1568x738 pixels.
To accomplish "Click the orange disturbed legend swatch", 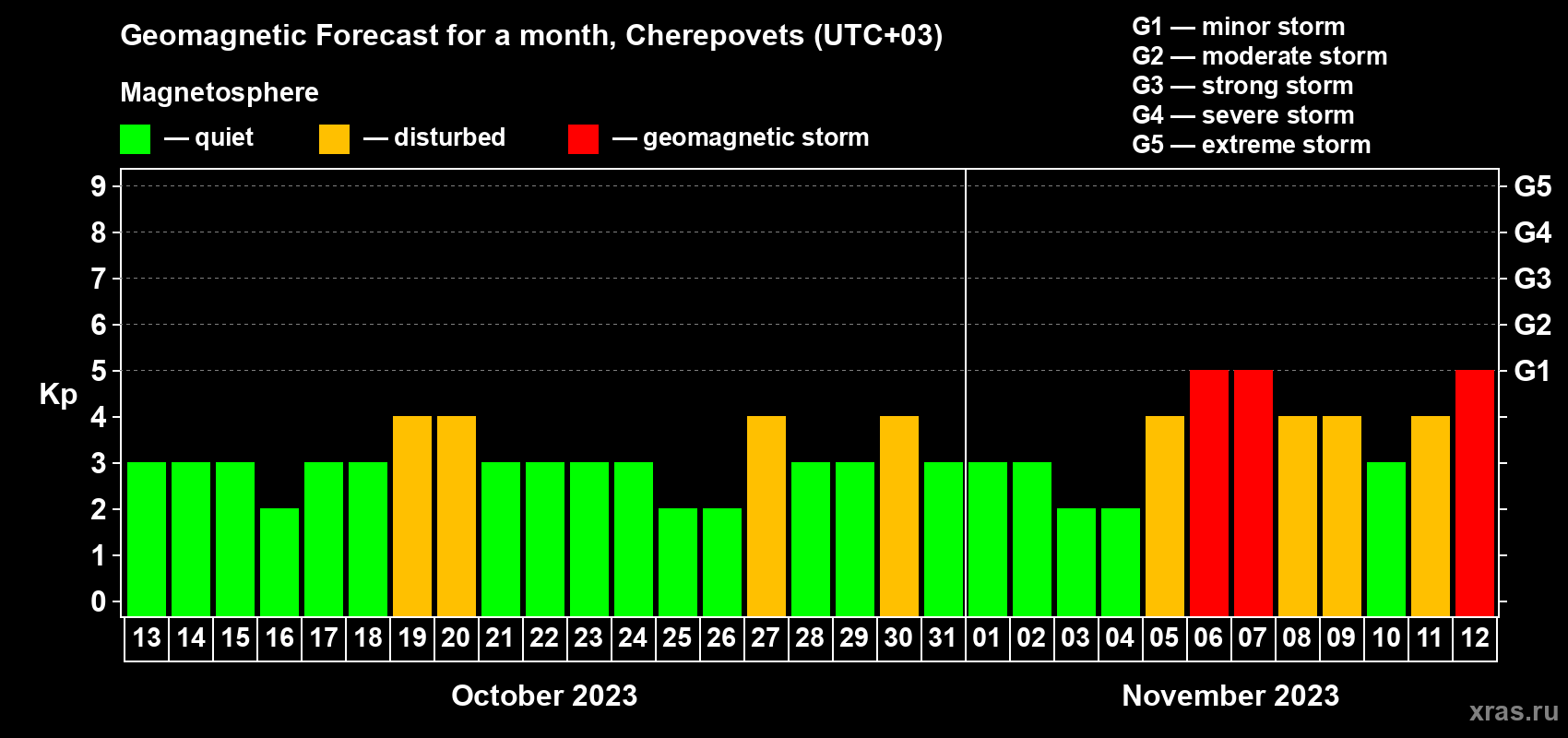I will [334, 139].
